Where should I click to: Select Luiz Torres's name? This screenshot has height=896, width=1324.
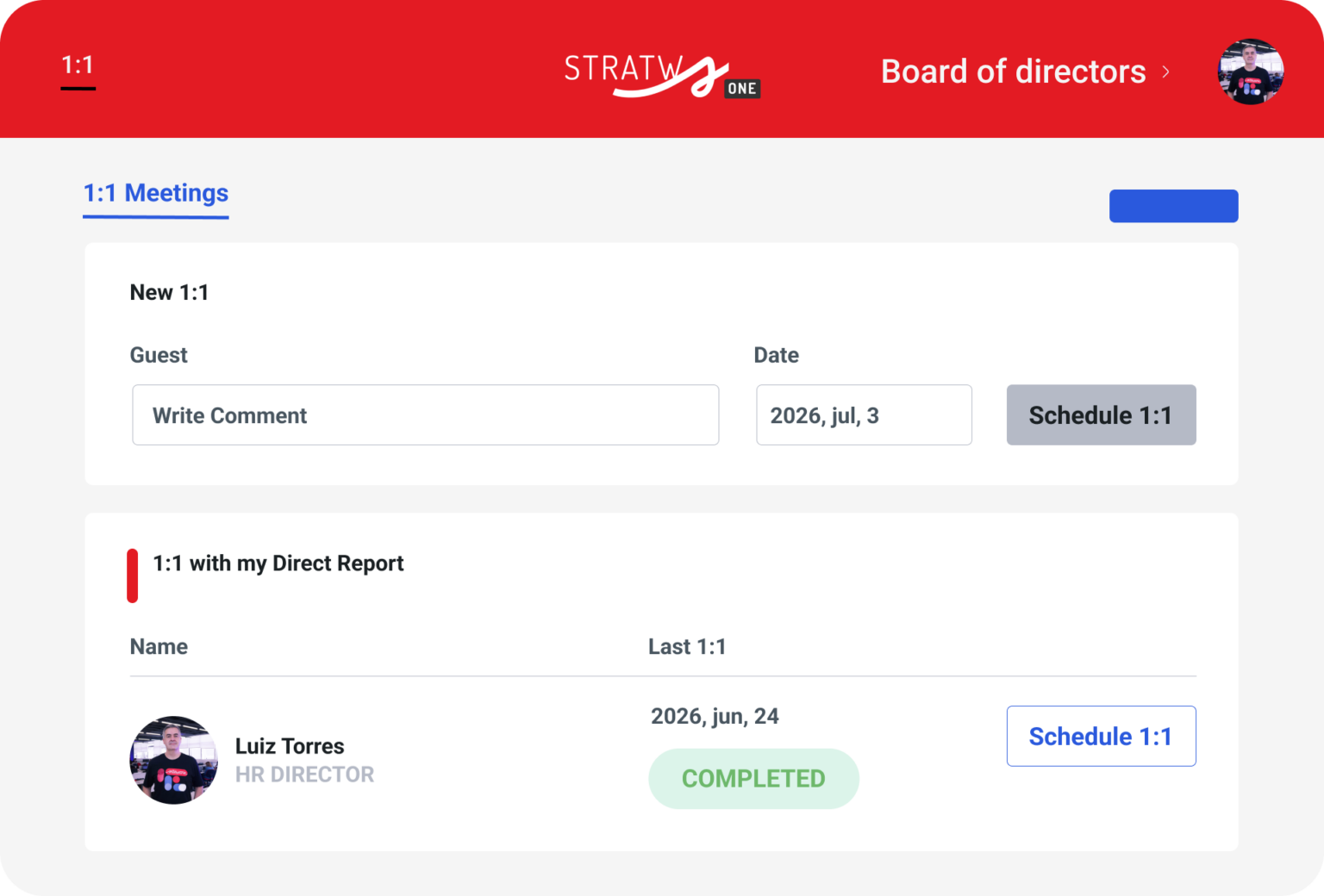[290, 746]
